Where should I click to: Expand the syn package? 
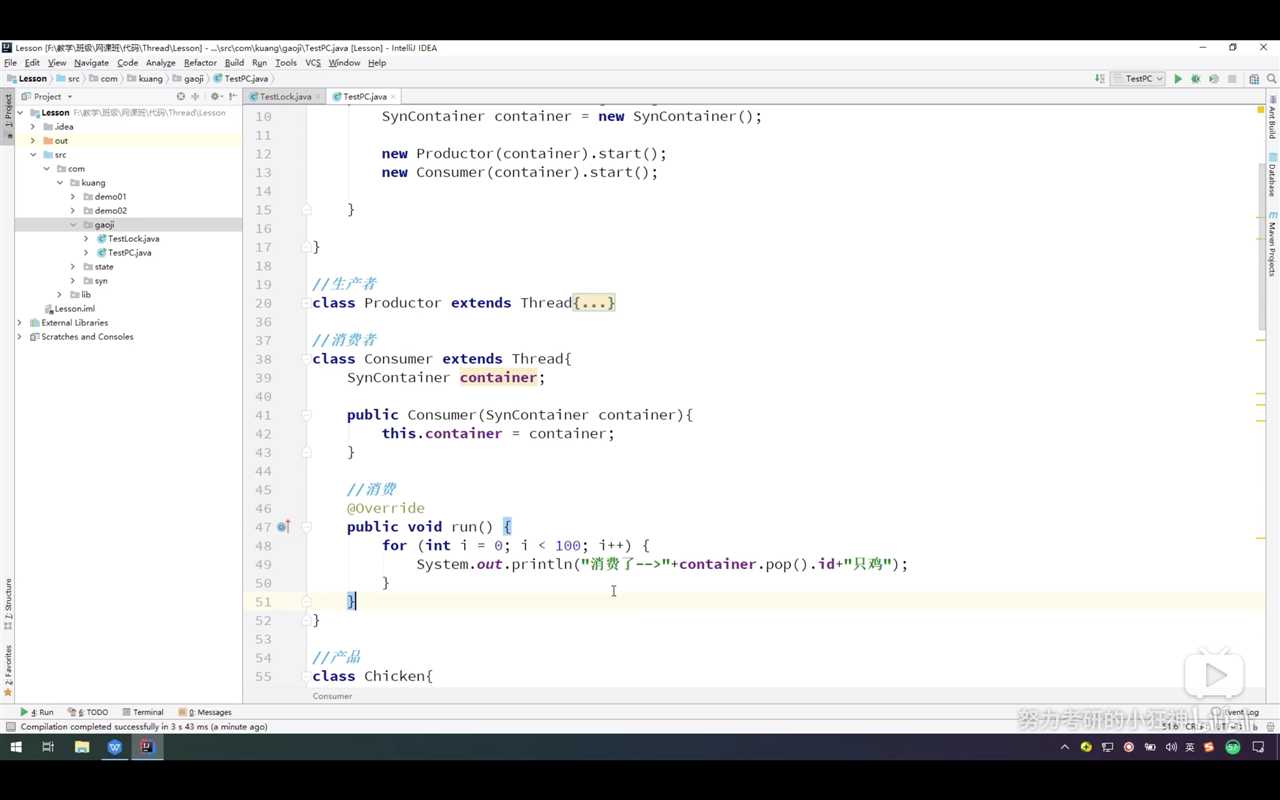[73, 281]
